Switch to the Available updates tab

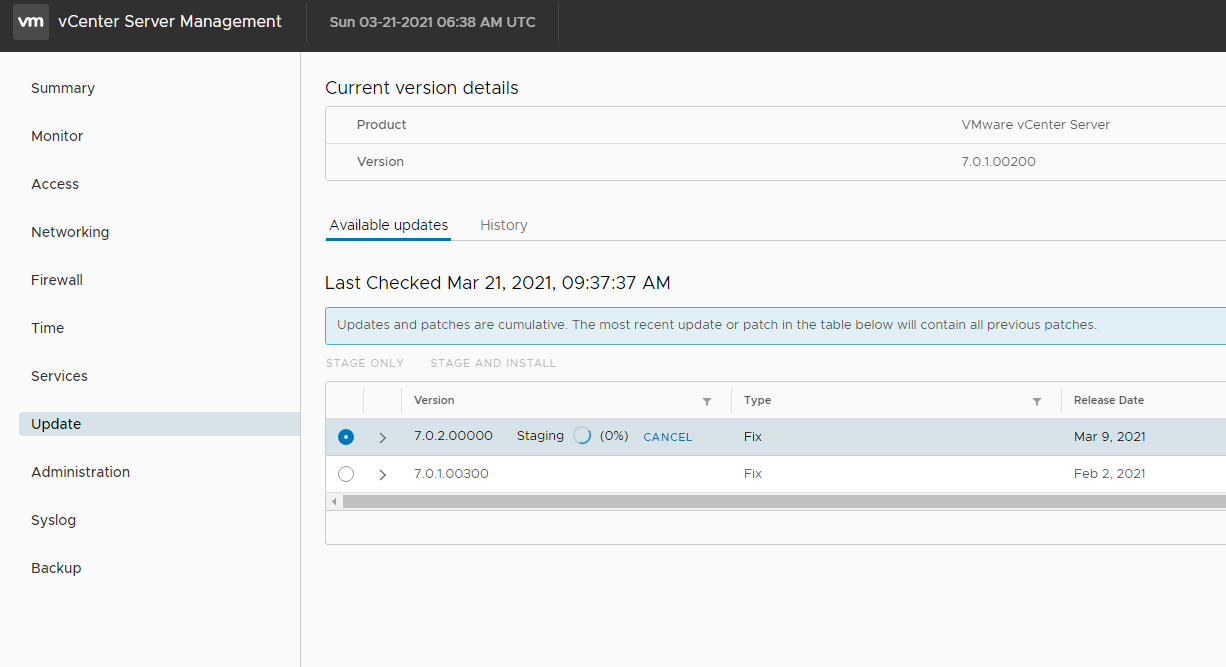pyautogui.click(x=389, y=225)
